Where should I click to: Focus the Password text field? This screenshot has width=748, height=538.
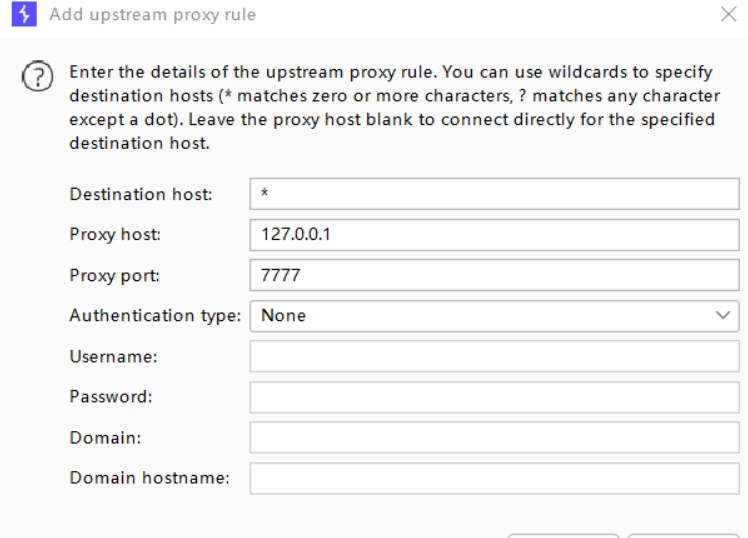pos(494,397)
